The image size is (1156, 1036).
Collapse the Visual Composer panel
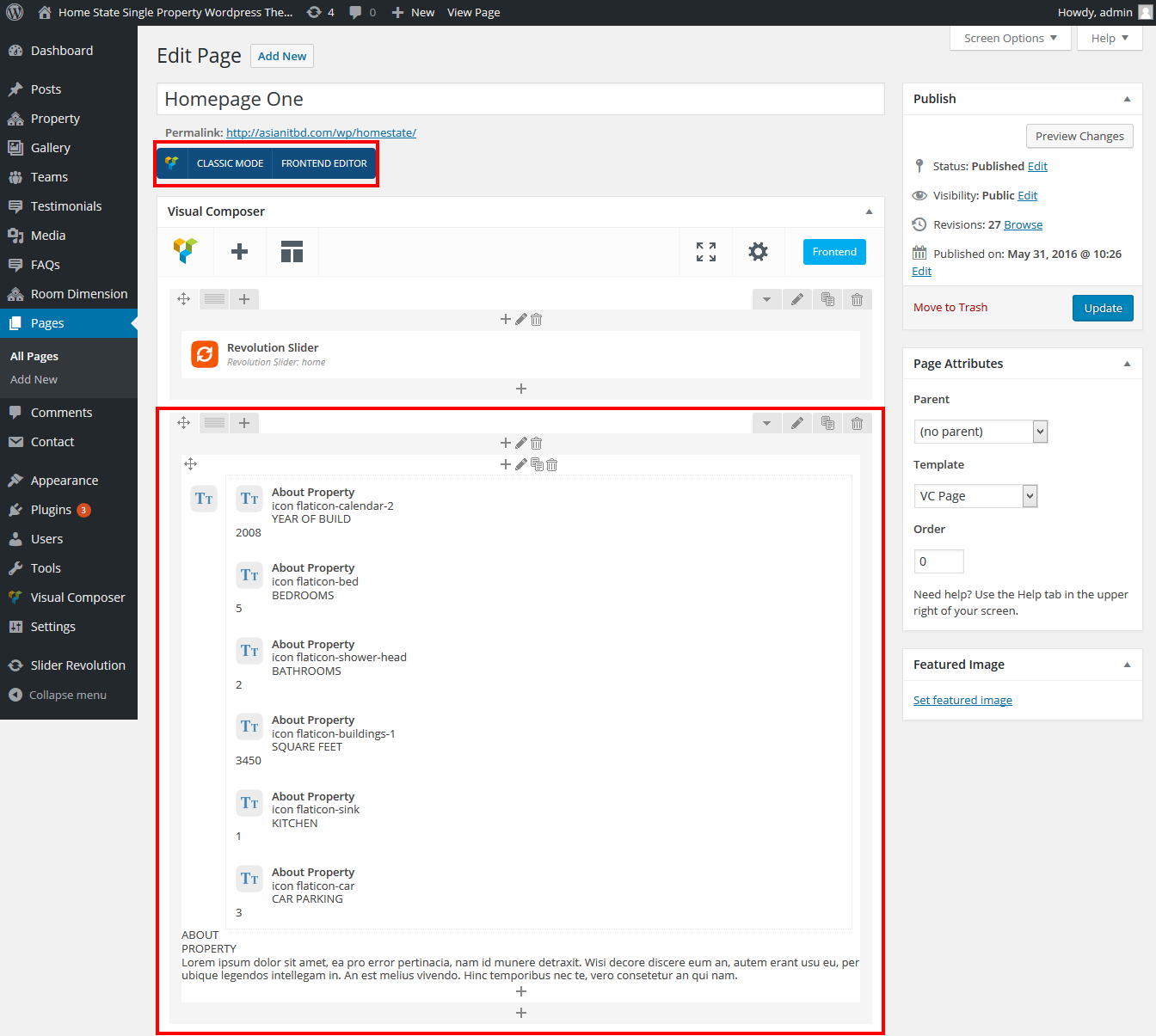click(869, 211)
